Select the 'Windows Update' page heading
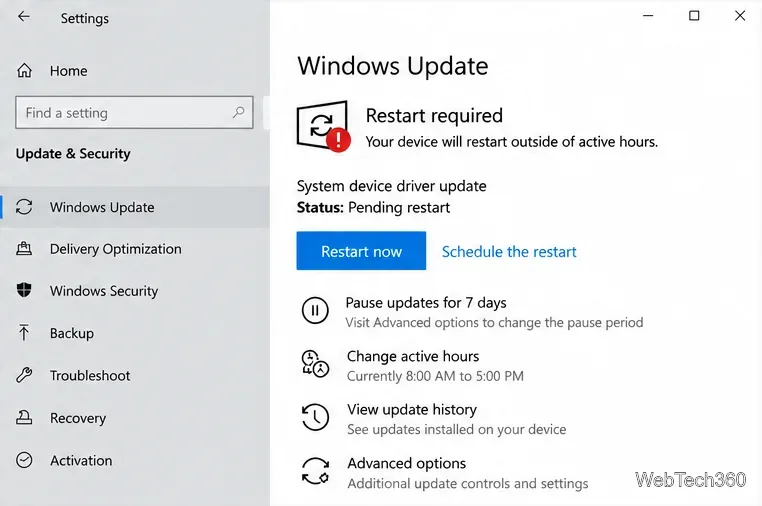Screen dimensions: 762x506 [x=393, y=66]
